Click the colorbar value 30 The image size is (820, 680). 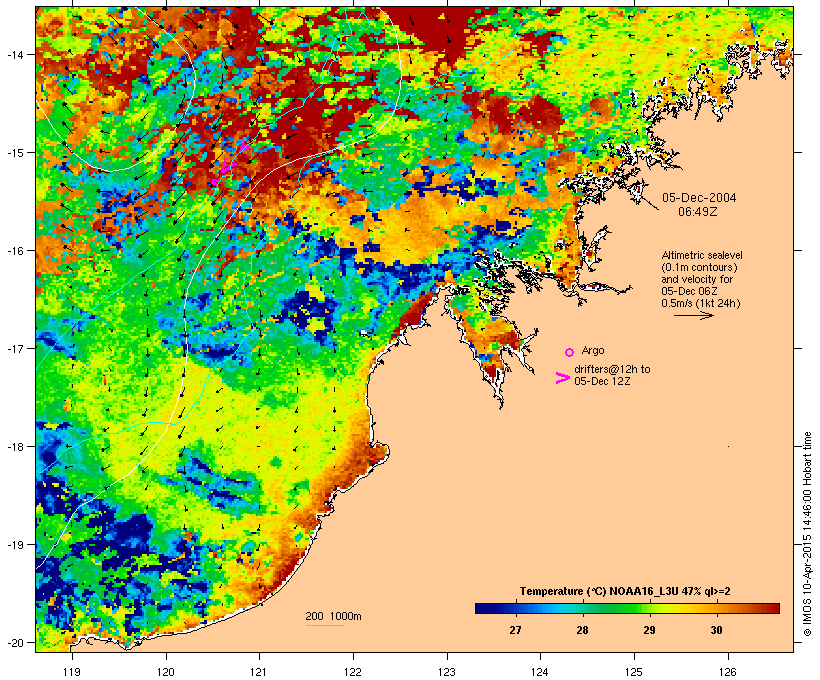point(716,630)
